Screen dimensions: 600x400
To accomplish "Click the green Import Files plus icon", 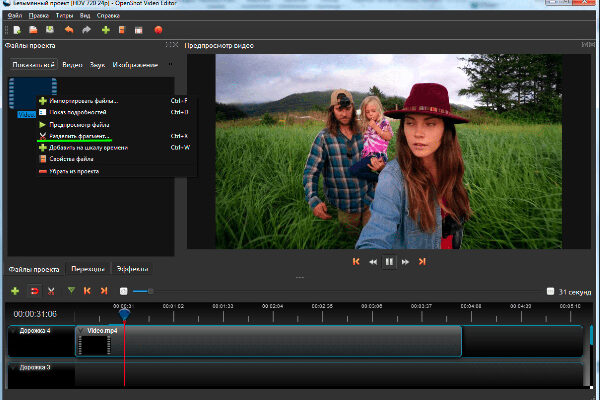I will coord(106,30).
